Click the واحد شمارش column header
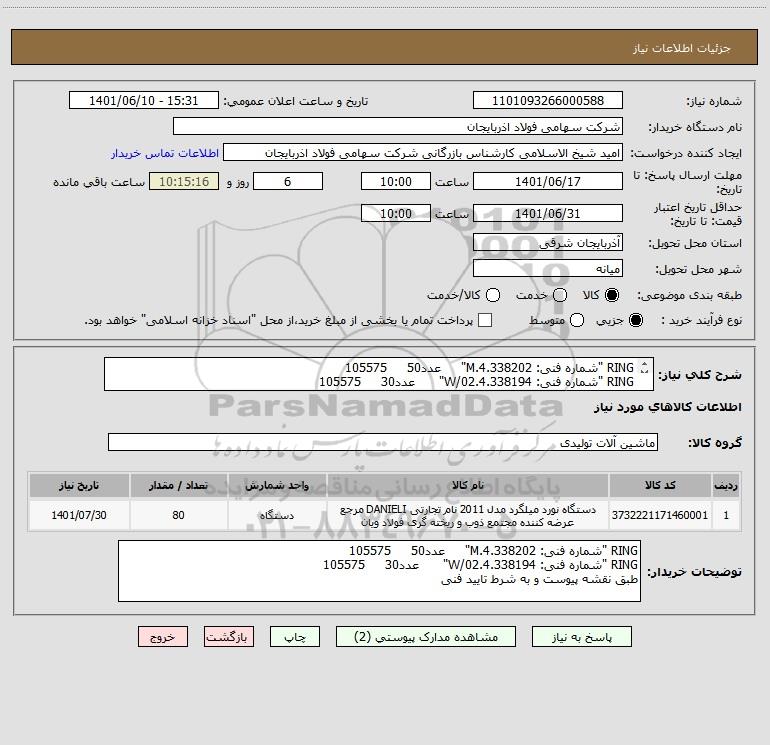770x745 pixels. pos(277,485)
